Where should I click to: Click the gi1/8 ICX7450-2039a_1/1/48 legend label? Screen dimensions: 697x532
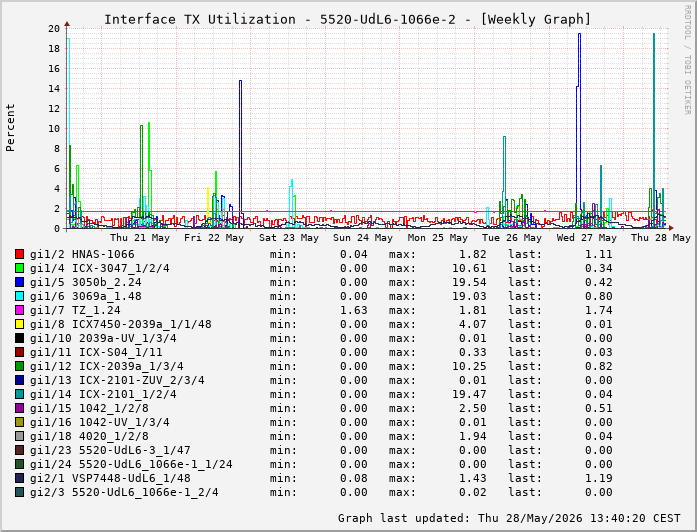click(120, 324)
